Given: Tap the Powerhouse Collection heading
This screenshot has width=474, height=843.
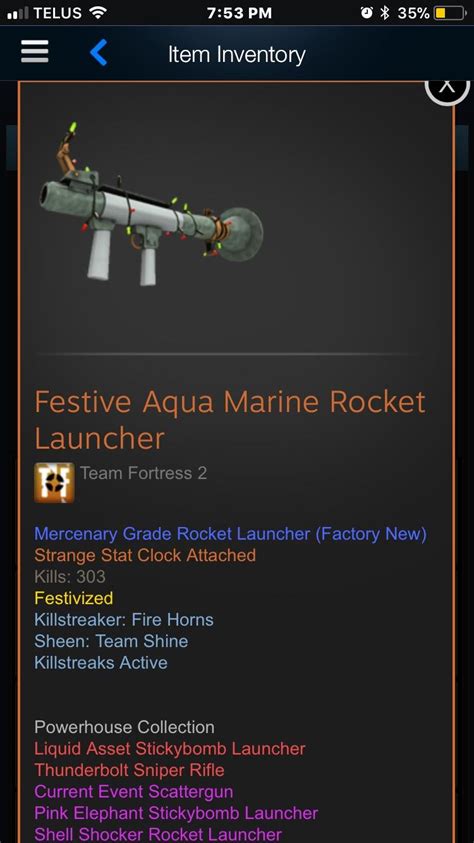Looking at the screenshot, I should (x=125, y=727).
